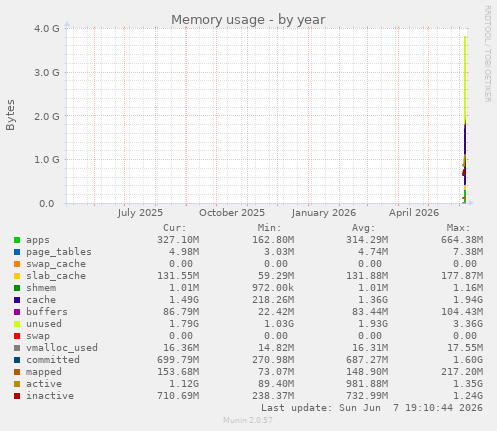This screenshot has height=431, width=497.
Task: Click the Munin 2.0.57 version text
Action: click(x=248, y=420)
